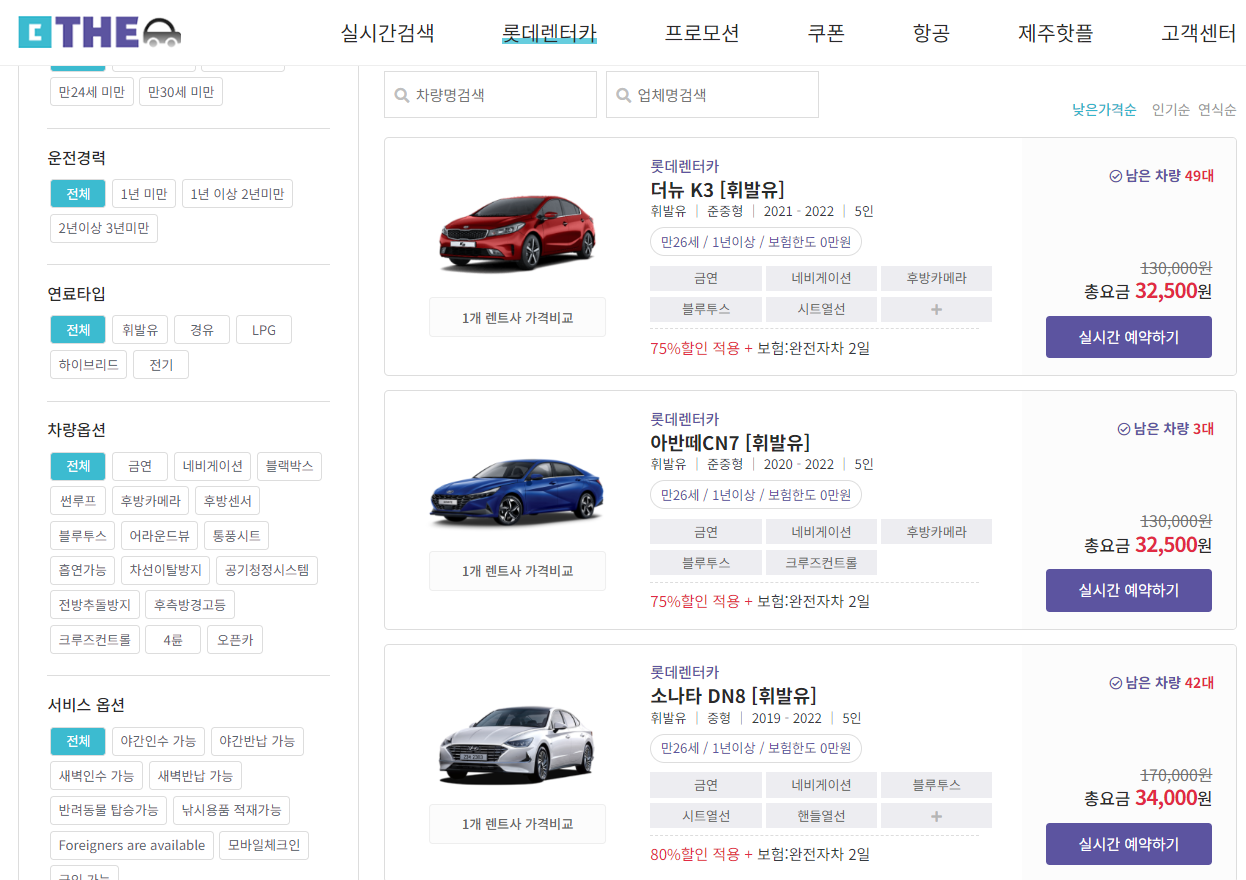Click check icon beside 남은 차량 3대
The width and height of the screenshot is (1246, 880).
[1124, 429]
